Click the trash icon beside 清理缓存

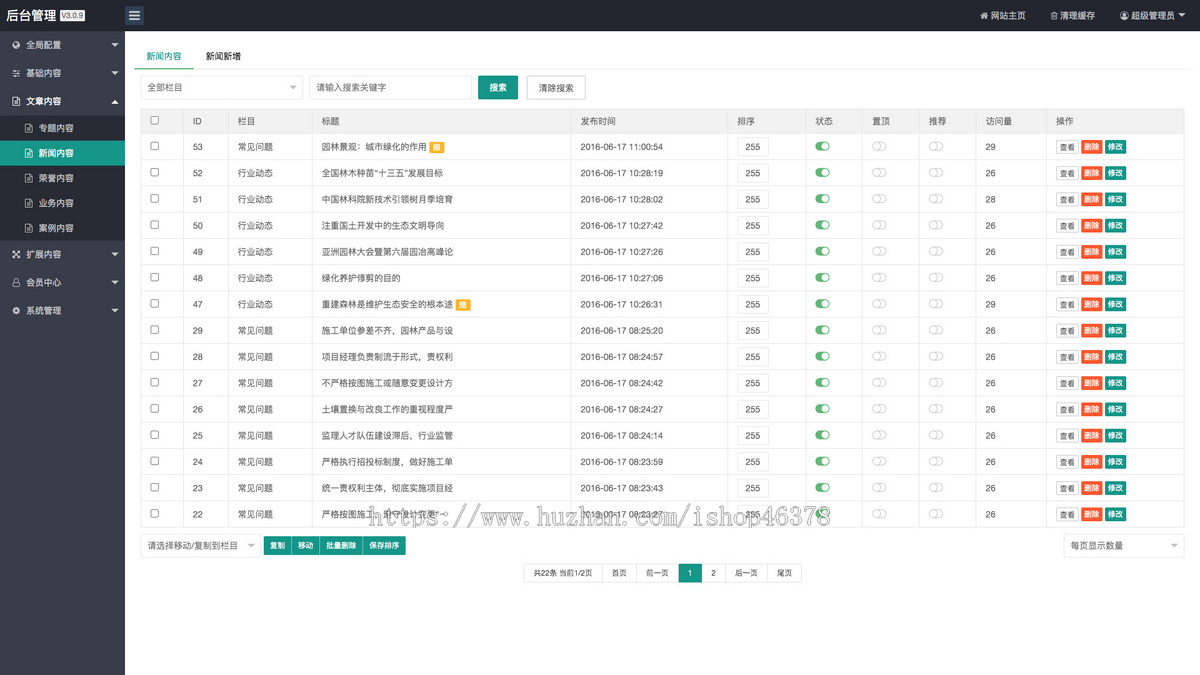click(1054, 16)
